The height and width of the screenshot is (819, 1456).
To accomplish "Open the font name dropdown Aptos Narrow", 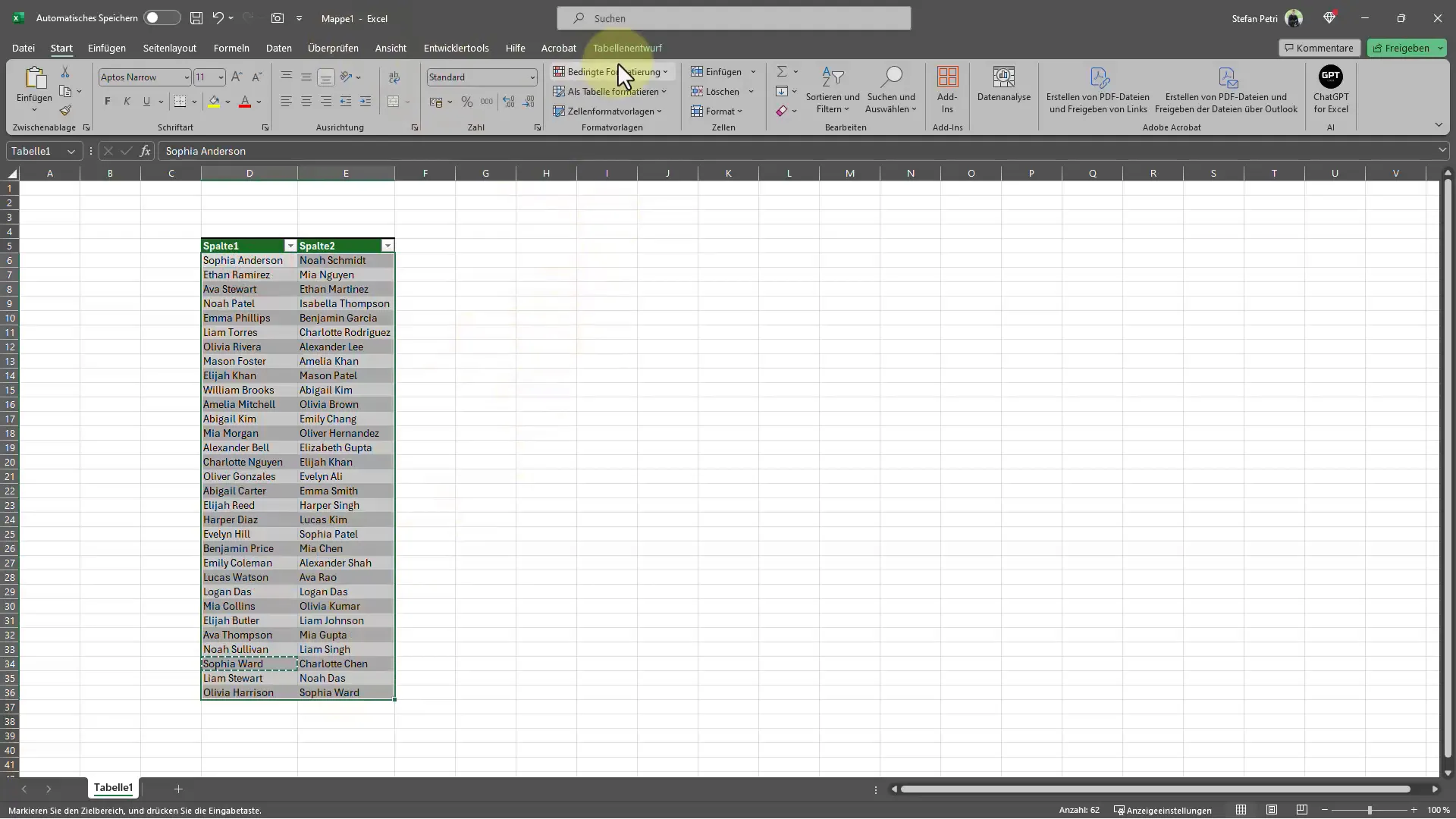I will pyautogui.click(x=186, y=77).
